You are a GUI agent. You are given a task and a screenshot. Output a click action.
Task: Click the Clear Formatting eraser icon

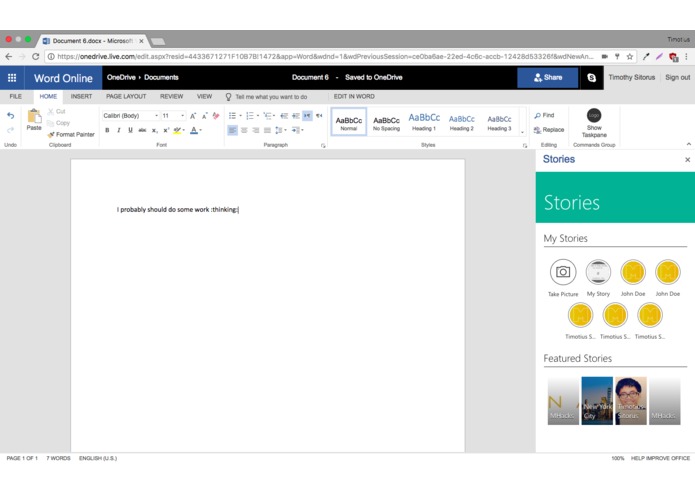tap(216, 116)
